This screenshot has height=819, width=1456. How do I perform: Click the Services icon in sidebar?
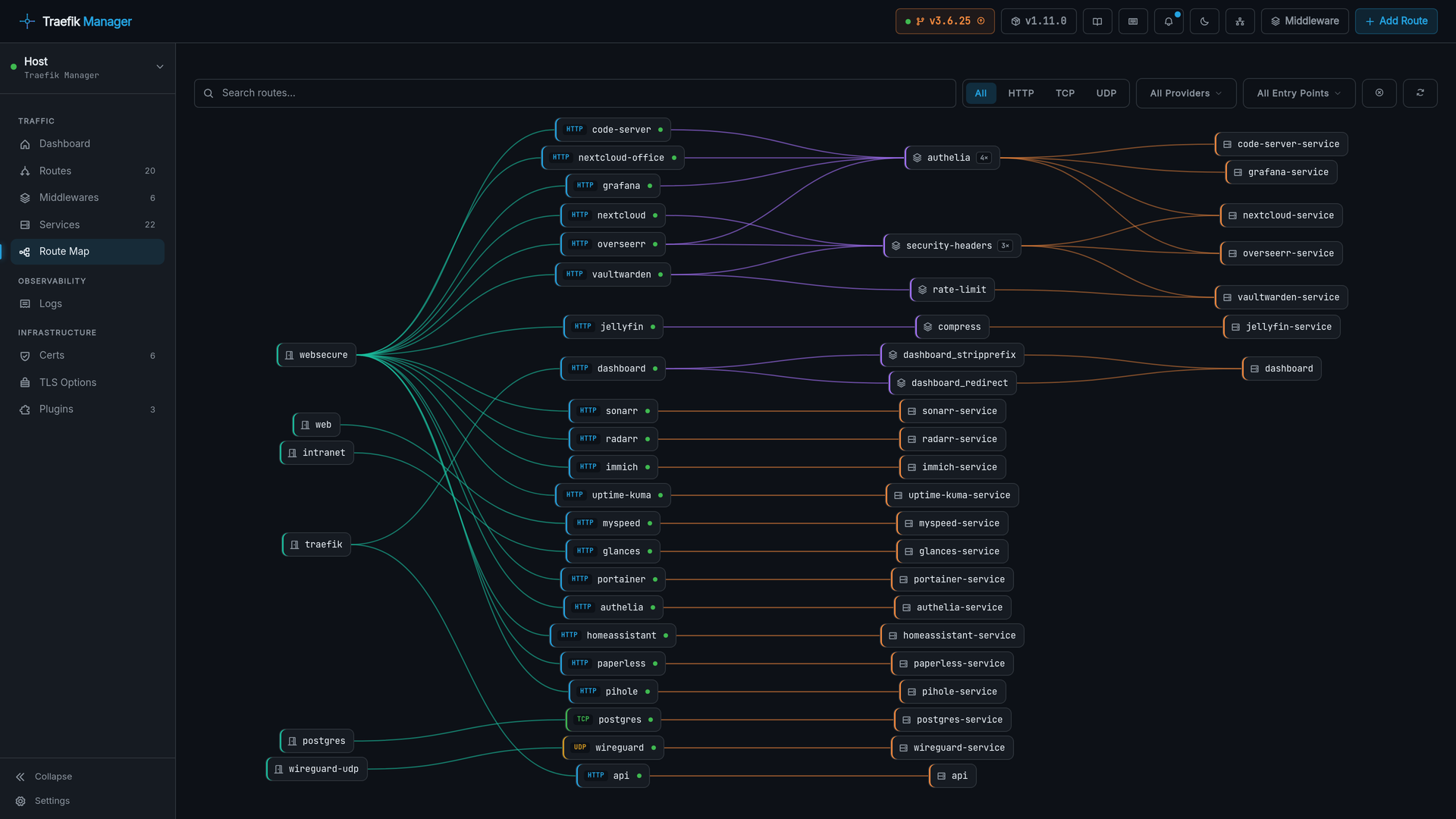tap(25, 225)
